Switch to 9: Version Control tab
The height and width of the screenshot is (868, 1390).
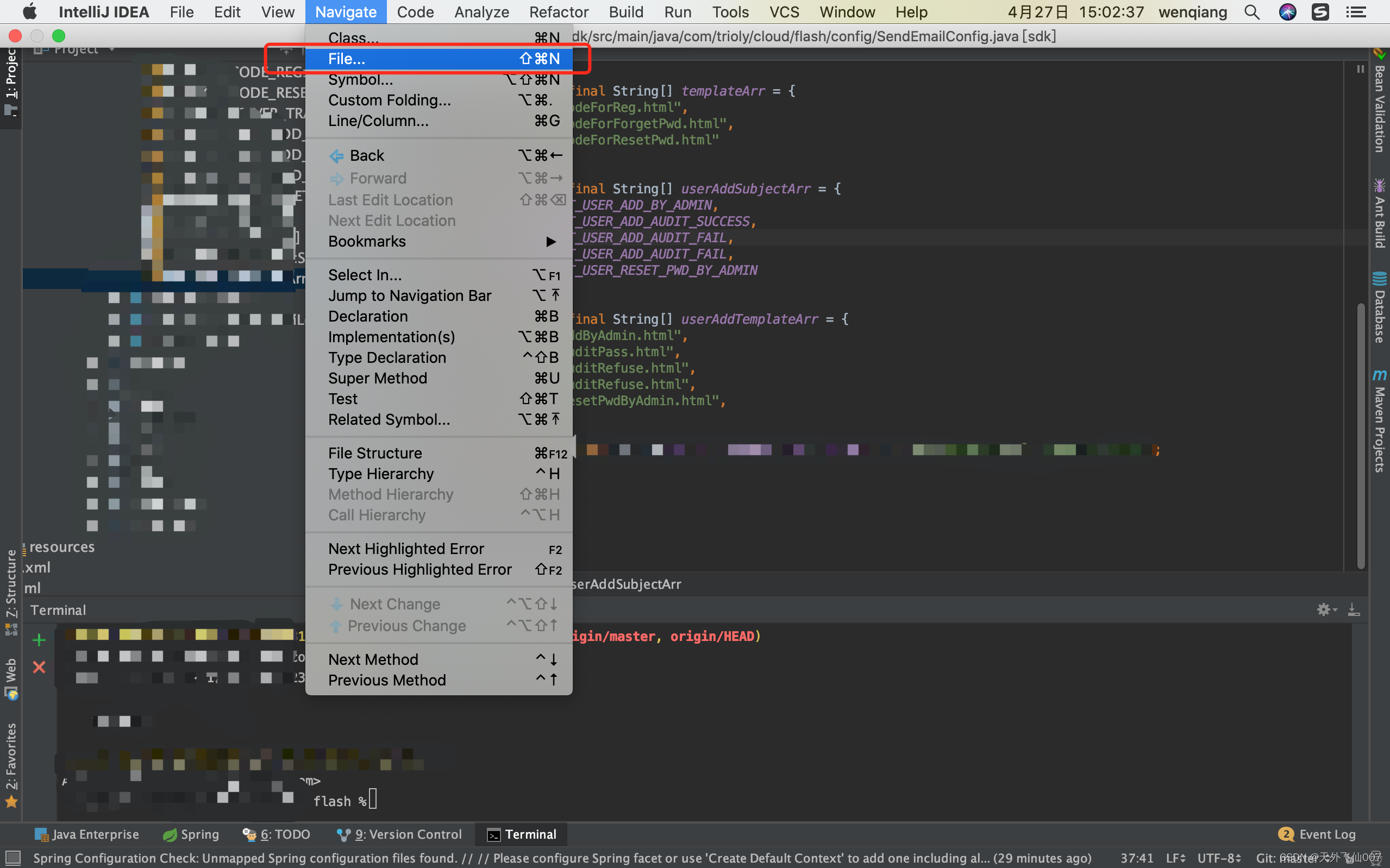tap(399, 834)
